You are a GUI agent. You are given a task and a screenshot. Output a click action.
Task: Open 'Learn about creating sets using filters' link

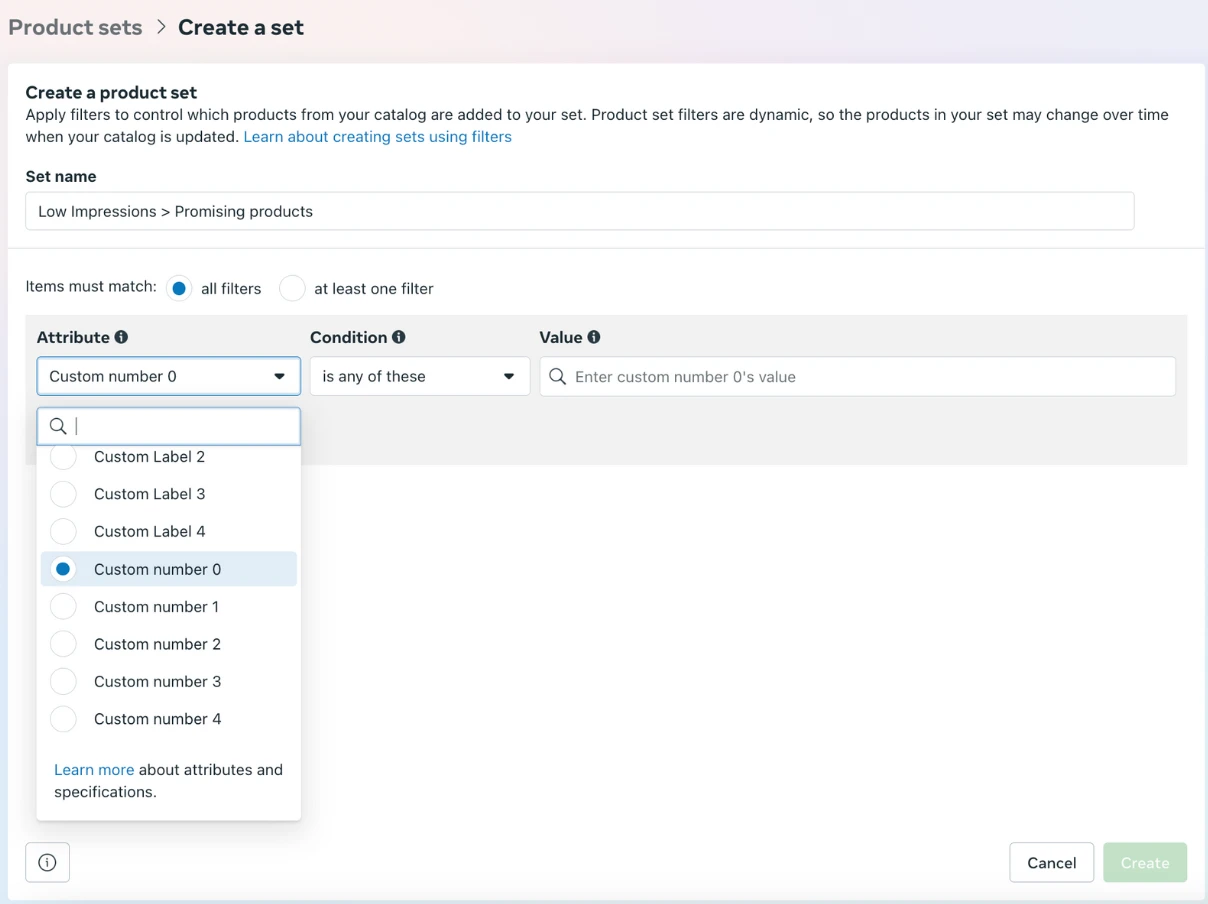(377, 136)
